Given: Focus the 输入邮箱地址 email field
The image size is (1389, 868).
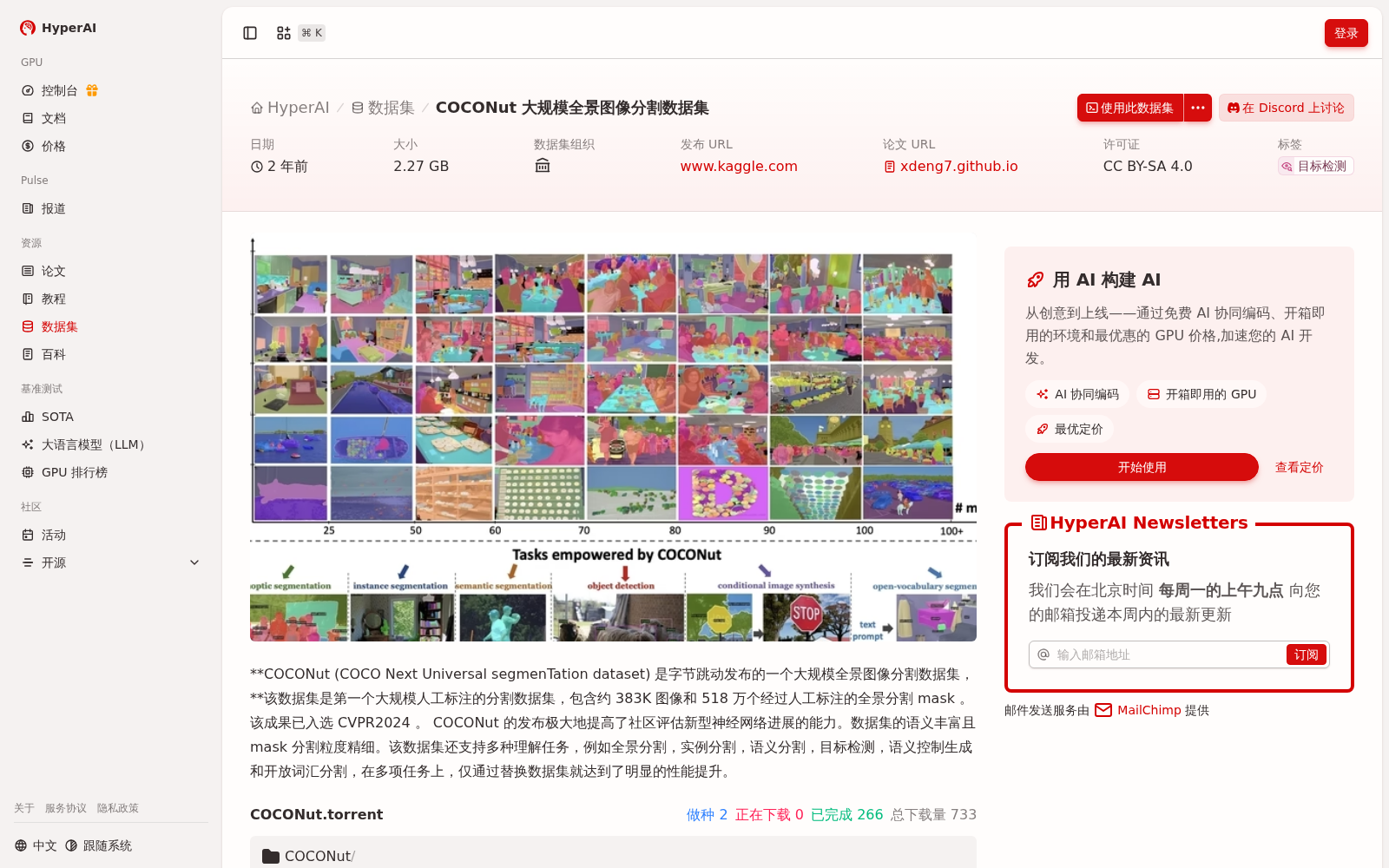Looking at the screenshot, I should point(1168,654).
